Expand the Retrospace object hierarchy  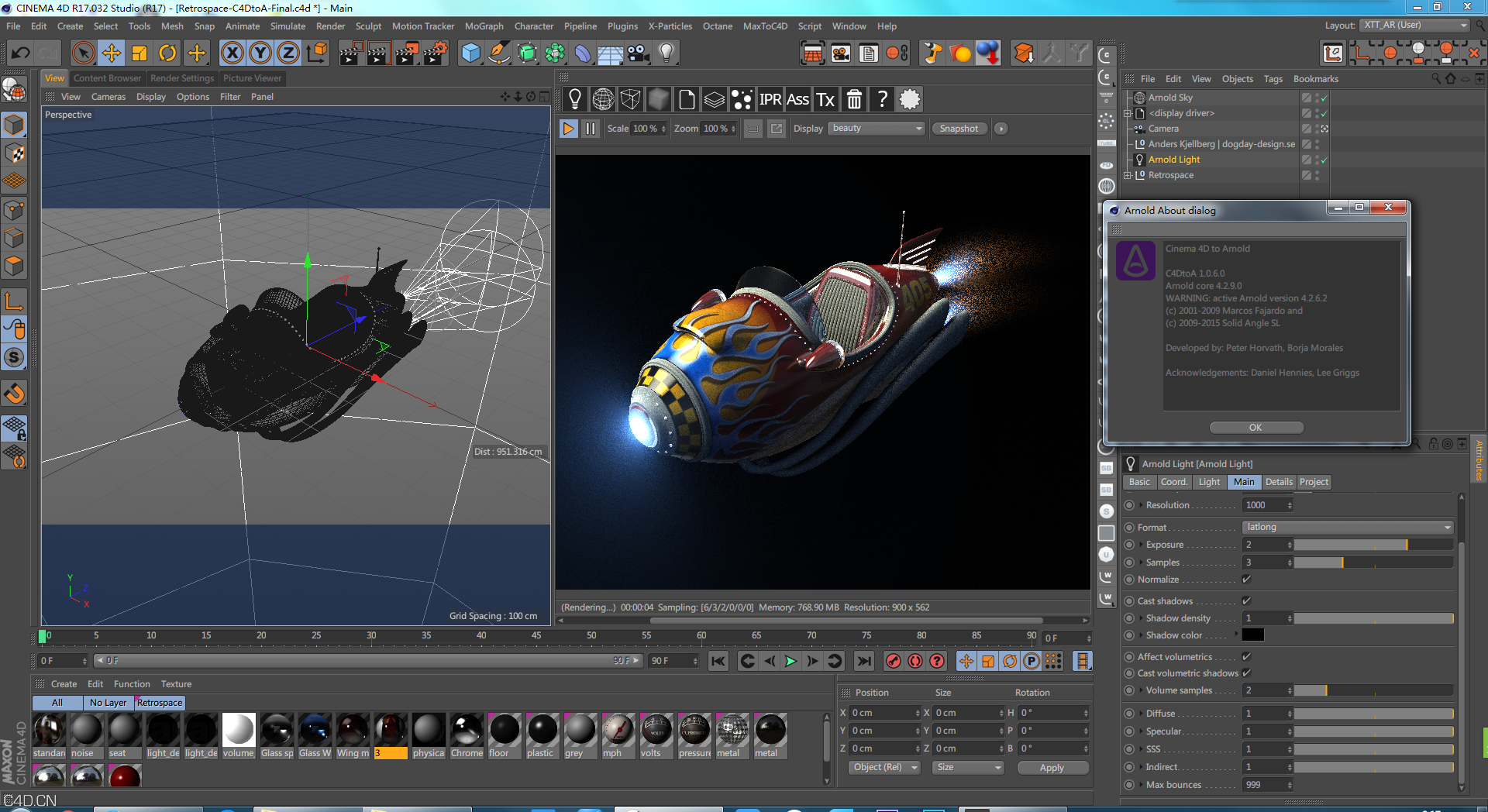point(1128,175)
